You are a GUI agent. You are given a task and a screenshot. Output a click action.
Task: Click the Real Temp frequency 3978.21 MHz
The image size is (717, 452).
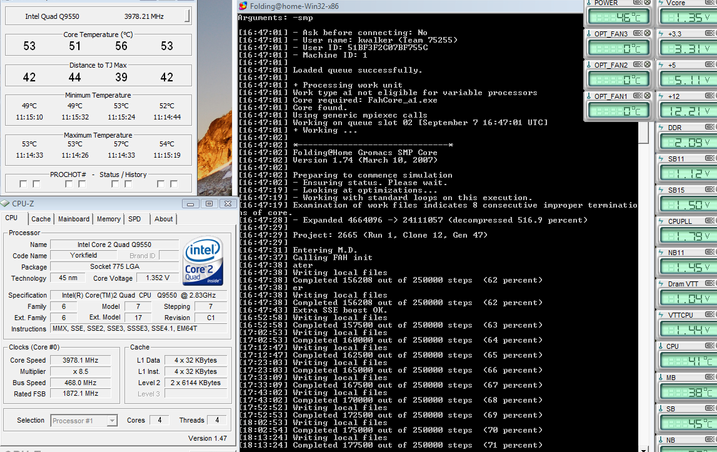[144, 16]
